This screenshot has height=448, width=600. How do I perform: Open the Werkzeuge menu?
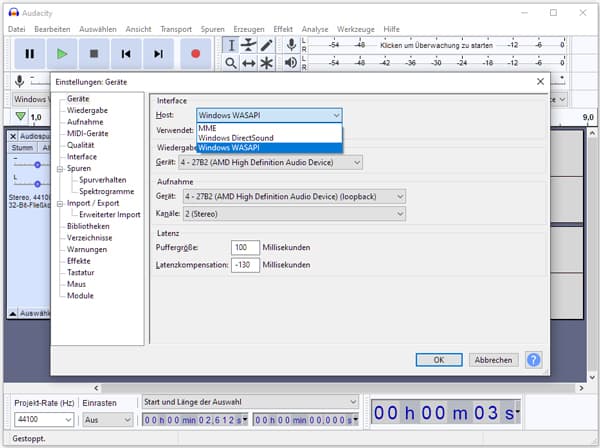pyautogui.click(x=355, y=29)
